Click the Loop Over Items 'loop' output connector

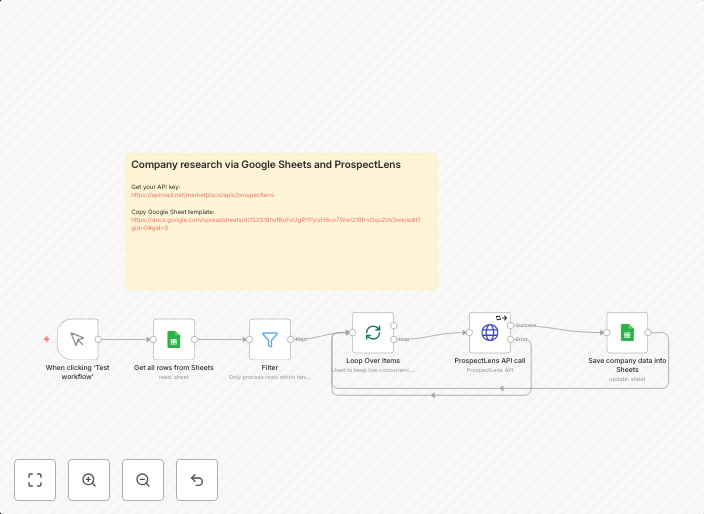(x=394, y=339)
